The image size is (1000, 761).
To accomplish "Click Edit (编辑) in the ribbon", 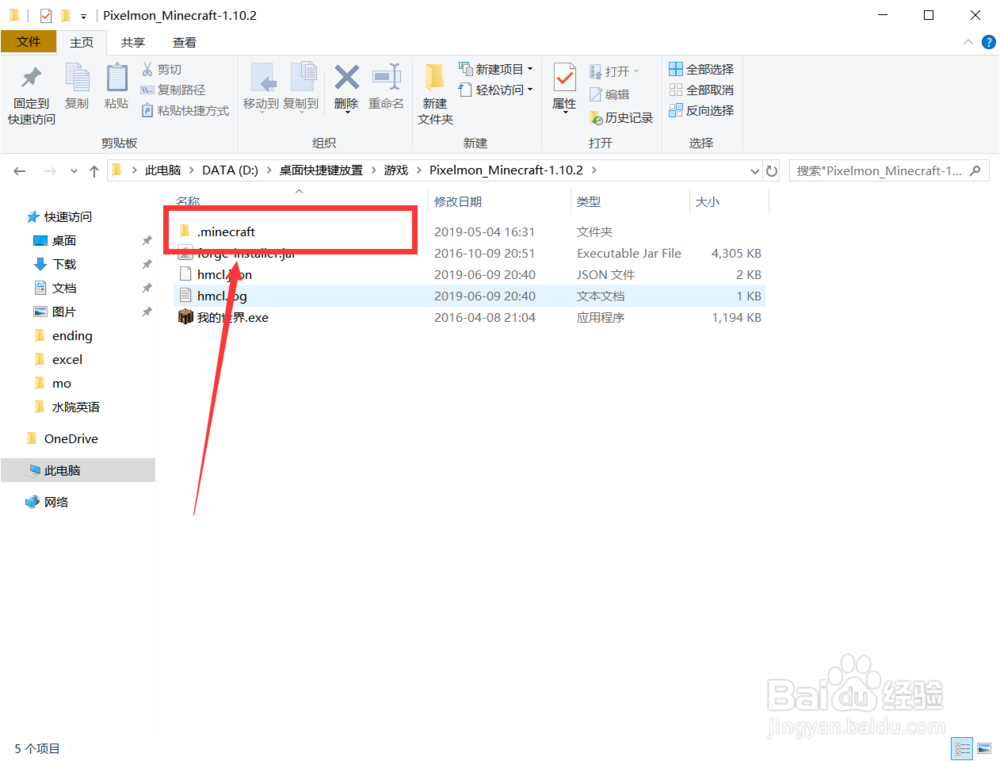I will coord(610,94).
